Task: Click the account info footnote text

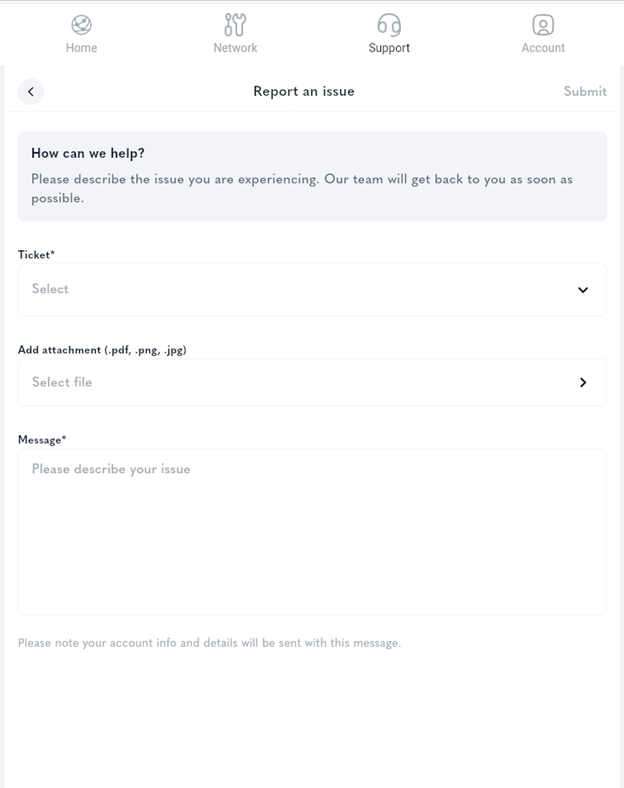Action: (x=209, y=643)
